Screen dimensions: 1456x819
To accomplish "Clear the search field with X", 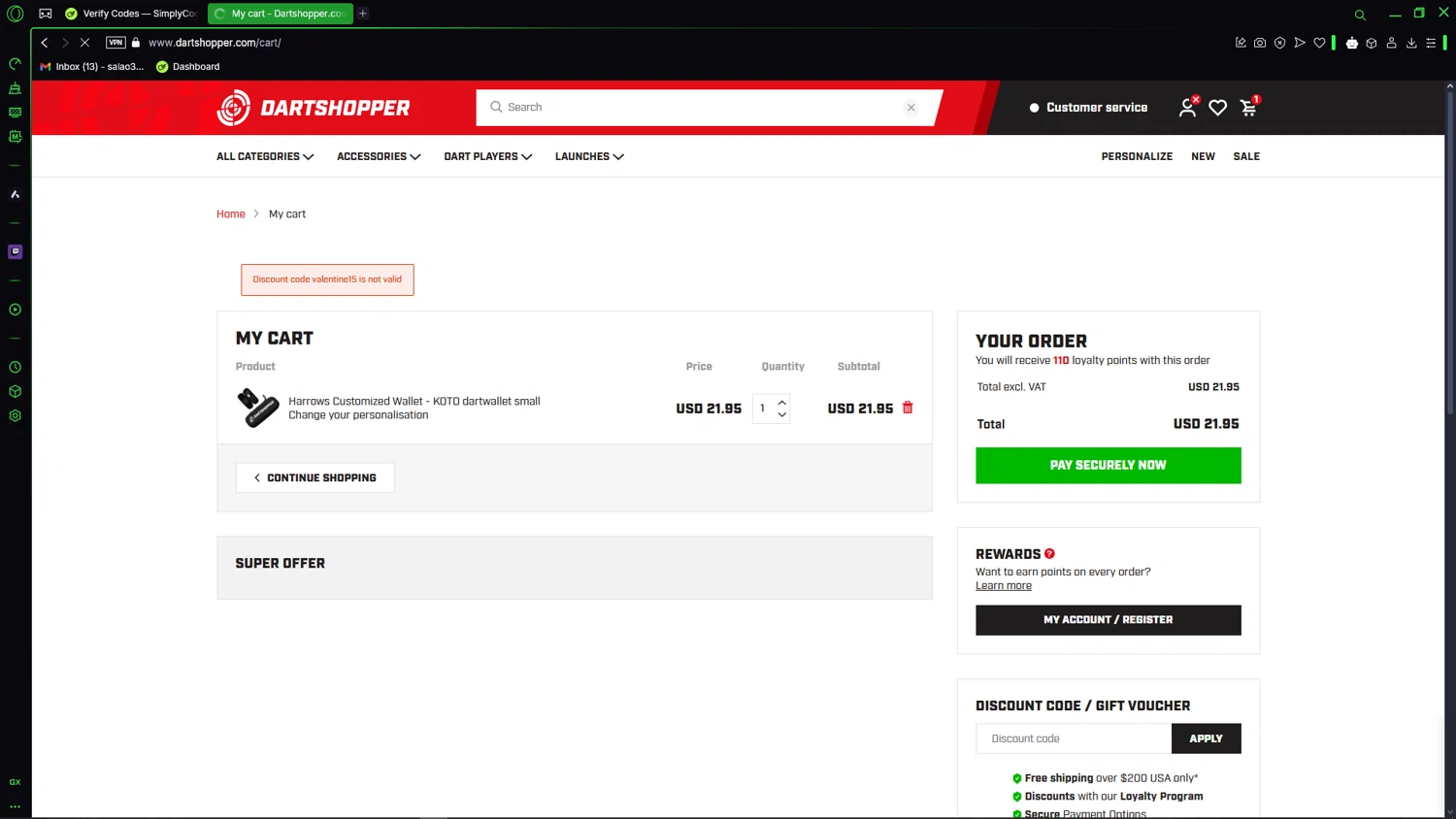I will tap(910, 108).
